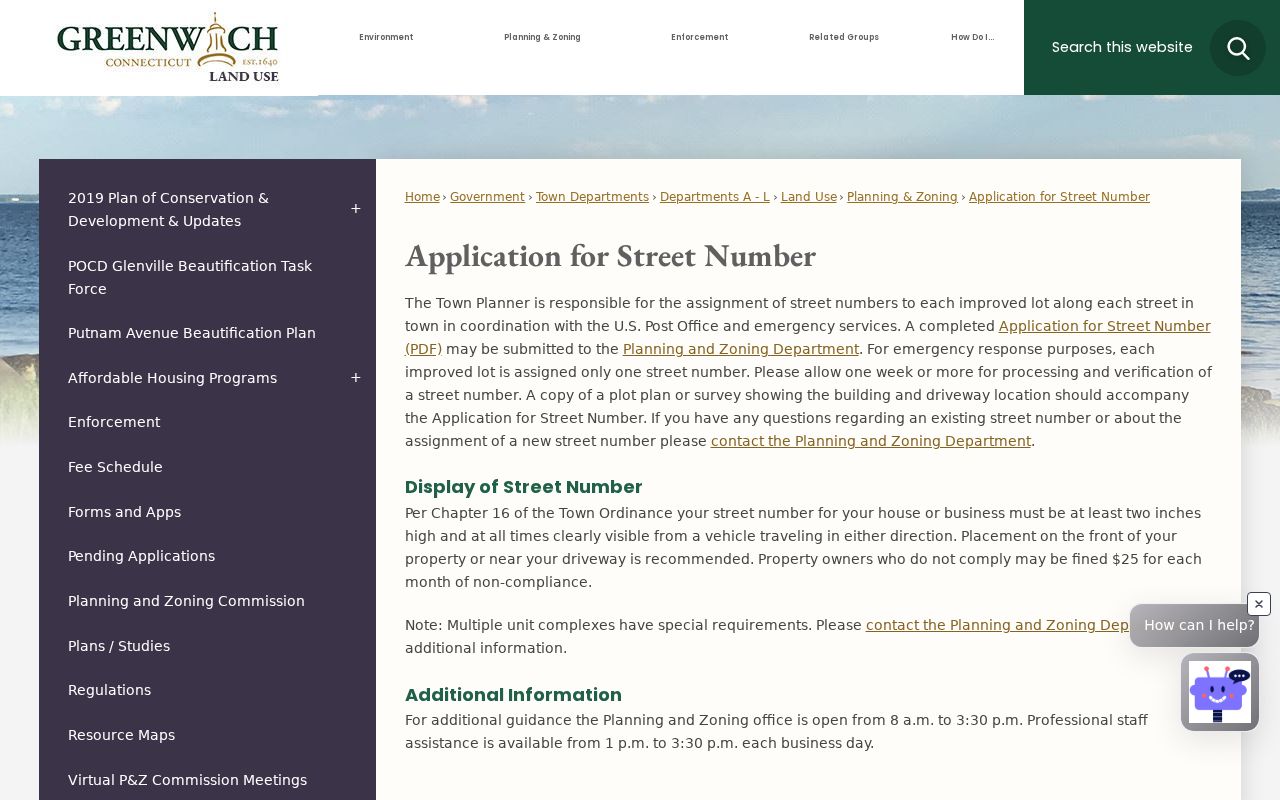Click the 'Display of Street Number' heading
The image size is (1280, 800).
[523, 487]
